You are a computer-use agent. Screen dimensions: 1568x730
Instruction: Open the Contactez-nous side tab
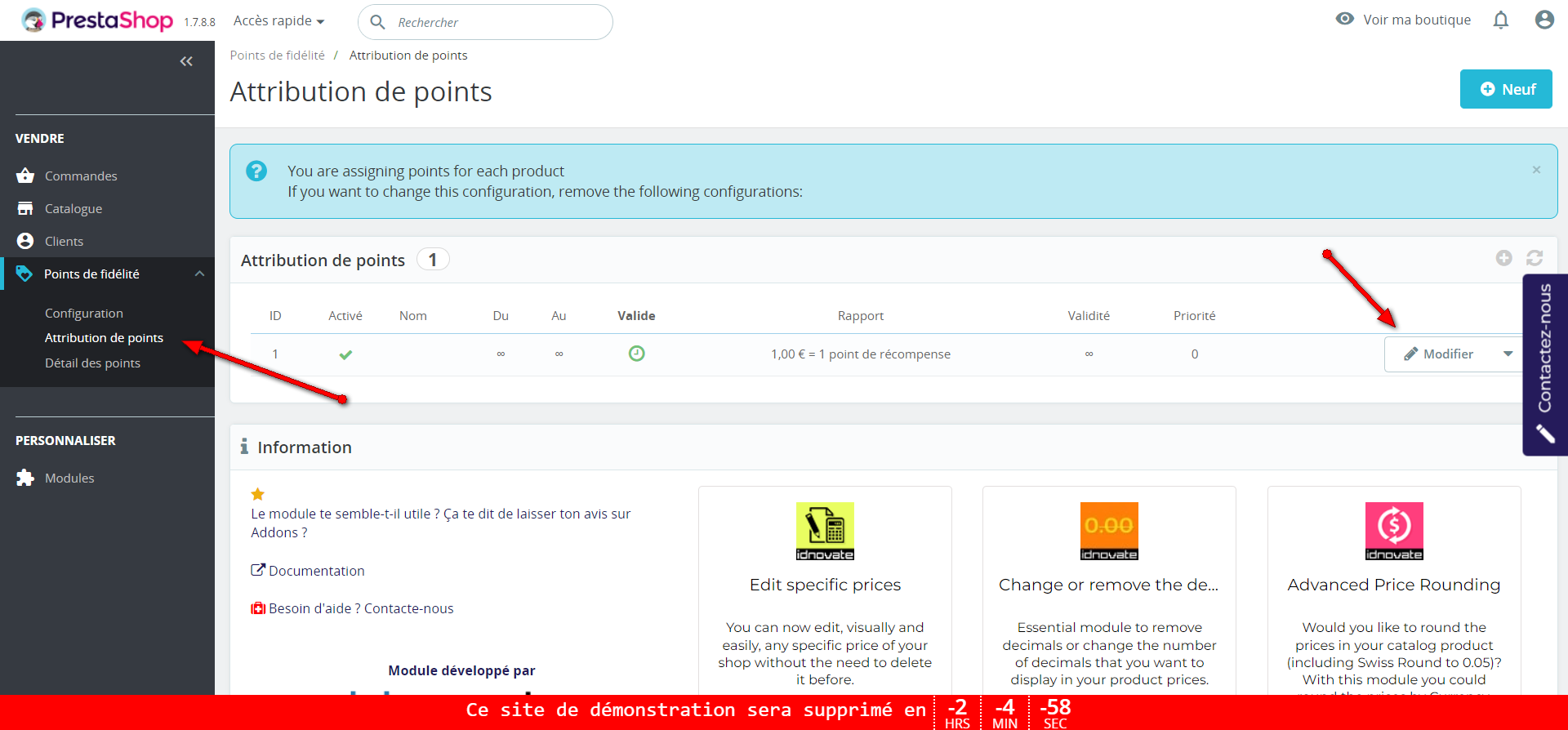(1545, 364)
